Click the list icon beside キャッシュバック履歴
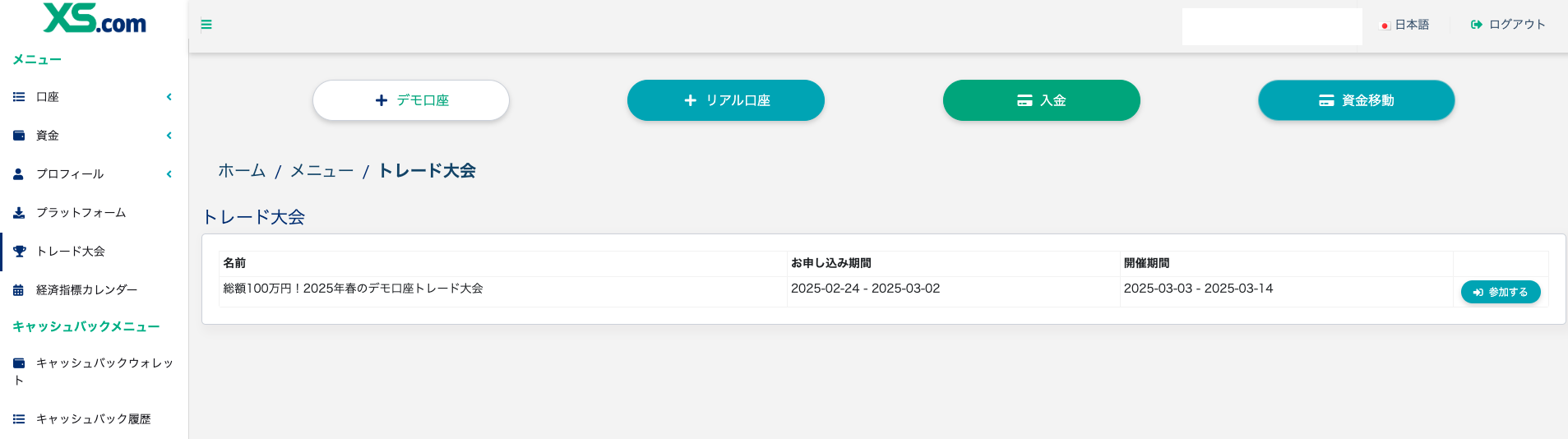 pos(19,419)
